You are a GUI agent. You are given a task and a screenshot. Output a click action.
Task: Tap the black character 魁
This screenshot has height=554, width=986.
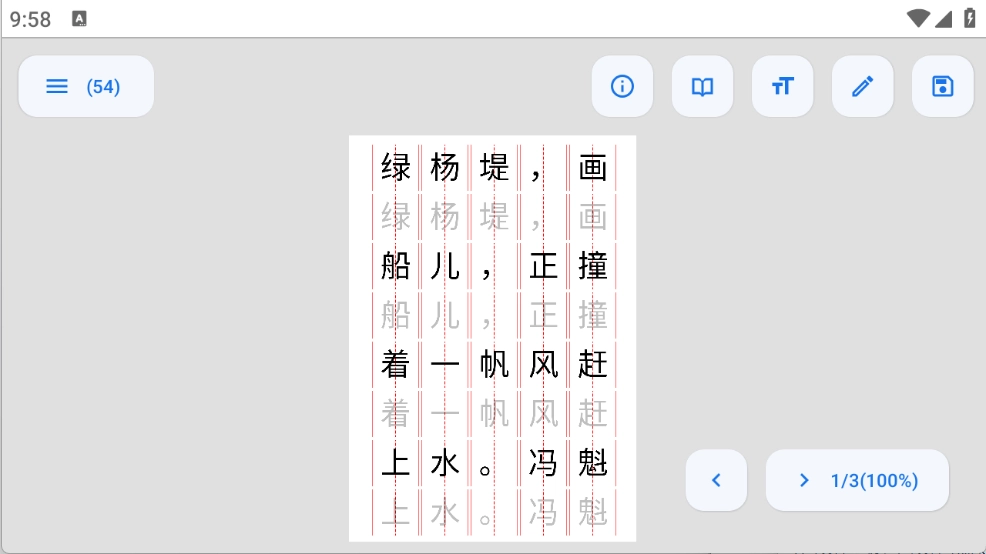click(593, 463)
